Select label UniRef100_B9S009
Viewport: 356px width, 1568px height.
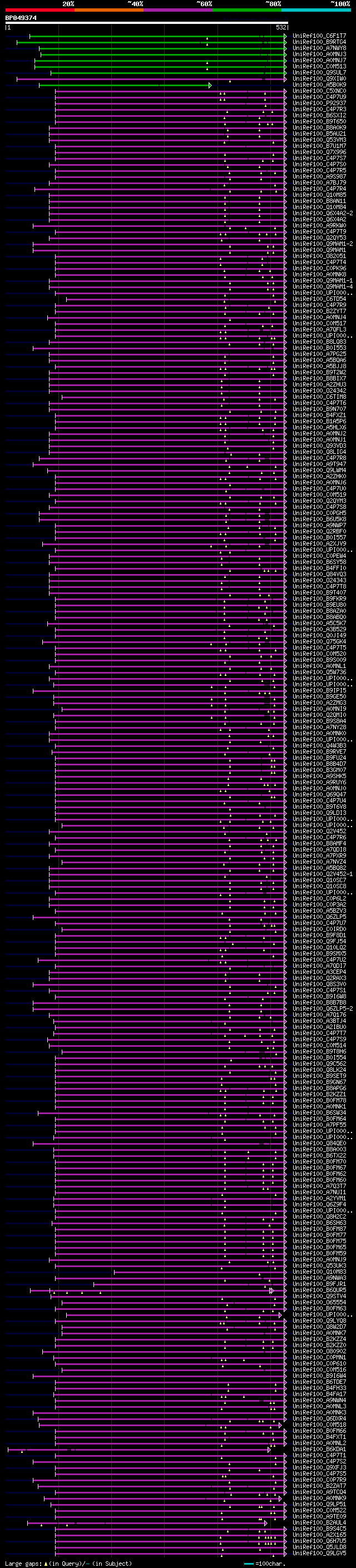(319, 659)
